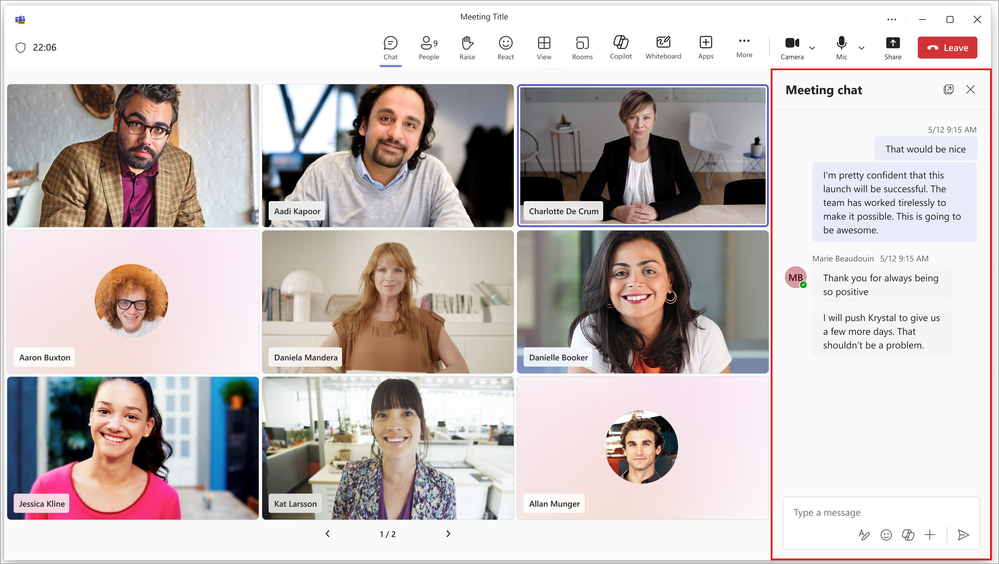Launch Copilot from the meeting toolbar

pos(621,48)
